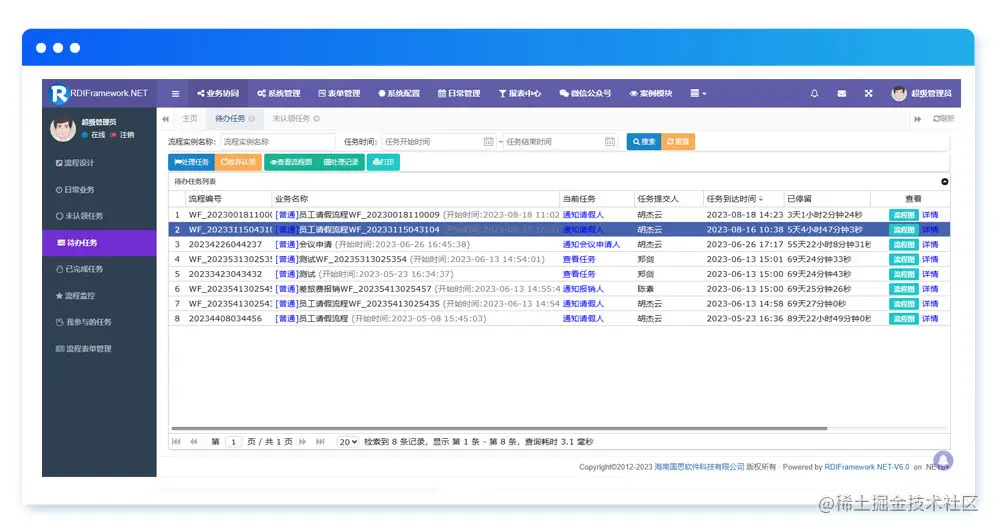Screen dimensions: 996x531
Task: Open the mail envelope icon
Action: tap(842, 93)
